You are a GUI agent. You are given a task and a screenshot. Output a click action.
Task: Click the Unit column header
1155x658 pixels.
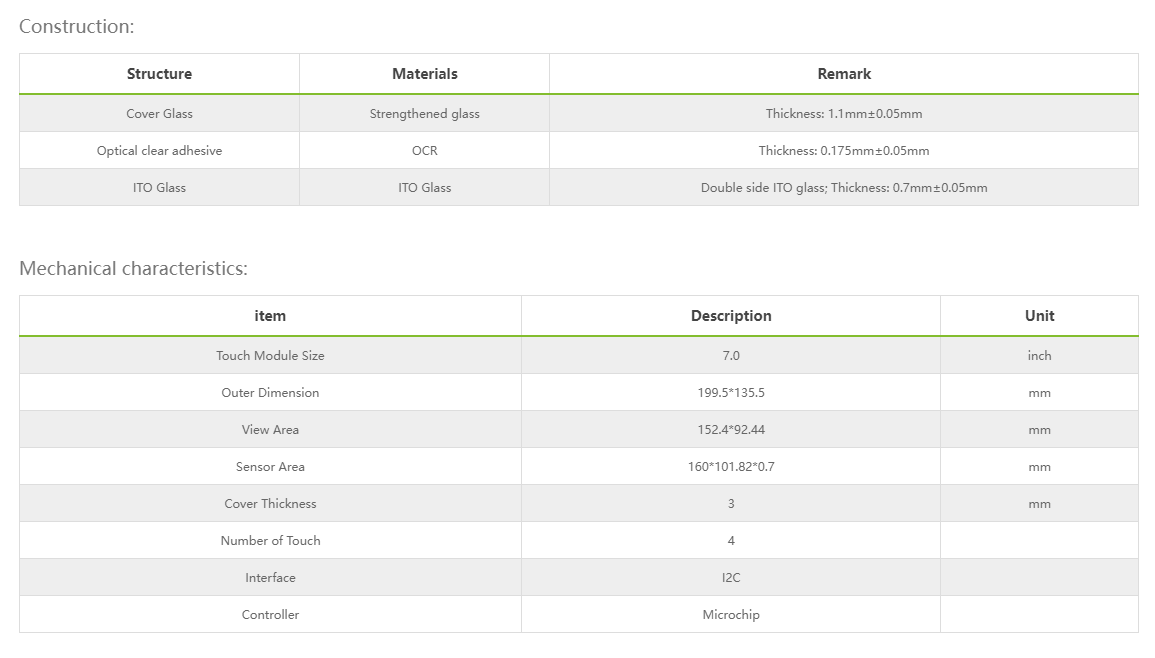click(x=1039, y=316)
